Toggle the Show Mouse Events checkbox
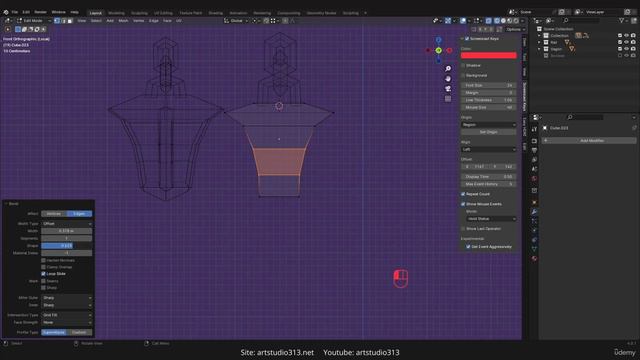Screen dimensions: 640x360 [x=463, y=204]
